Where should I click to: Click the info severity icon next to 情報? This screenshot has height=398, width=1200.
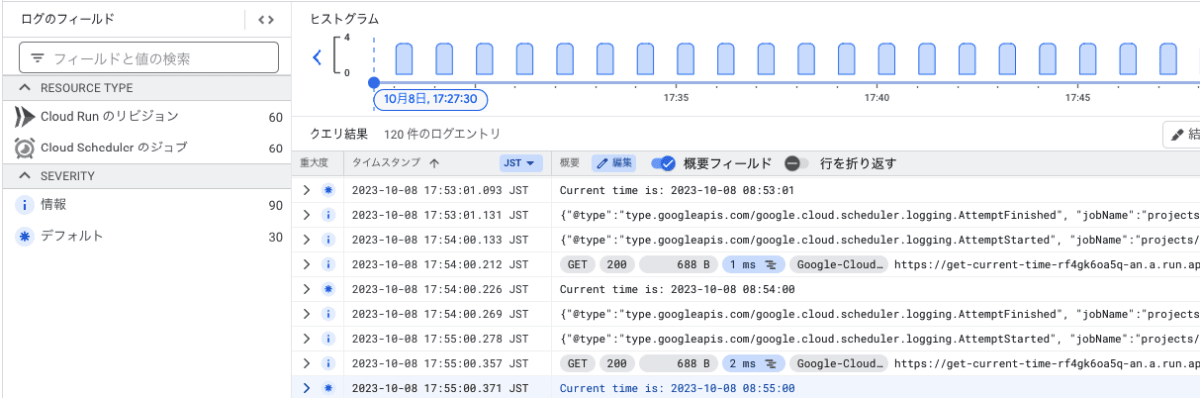click(x=24, y=205)
